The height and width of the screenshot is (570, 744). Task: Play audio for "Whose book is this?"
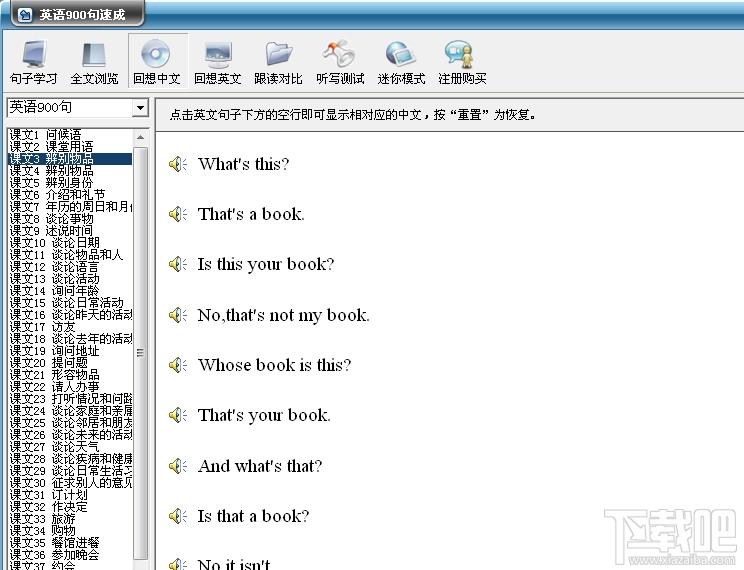point(178,365)
